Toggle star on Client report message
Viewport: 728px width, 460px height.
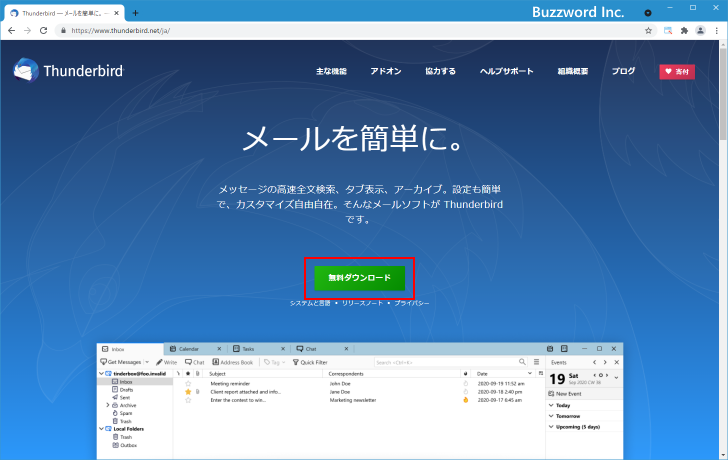click(x=188, y=392)
